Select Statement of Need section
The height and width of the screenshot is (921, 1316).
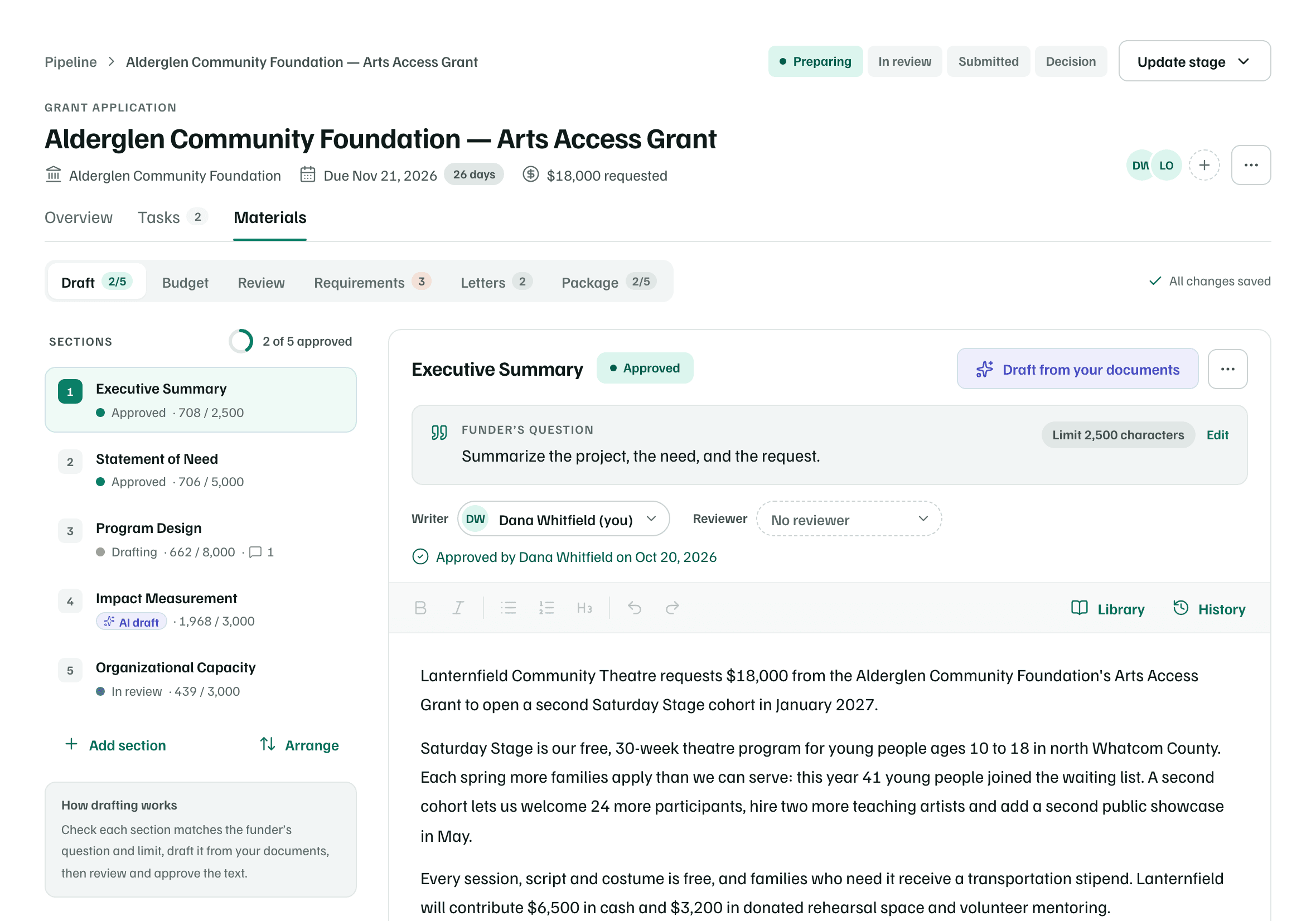pyautogui.click(x=201, y=470)
